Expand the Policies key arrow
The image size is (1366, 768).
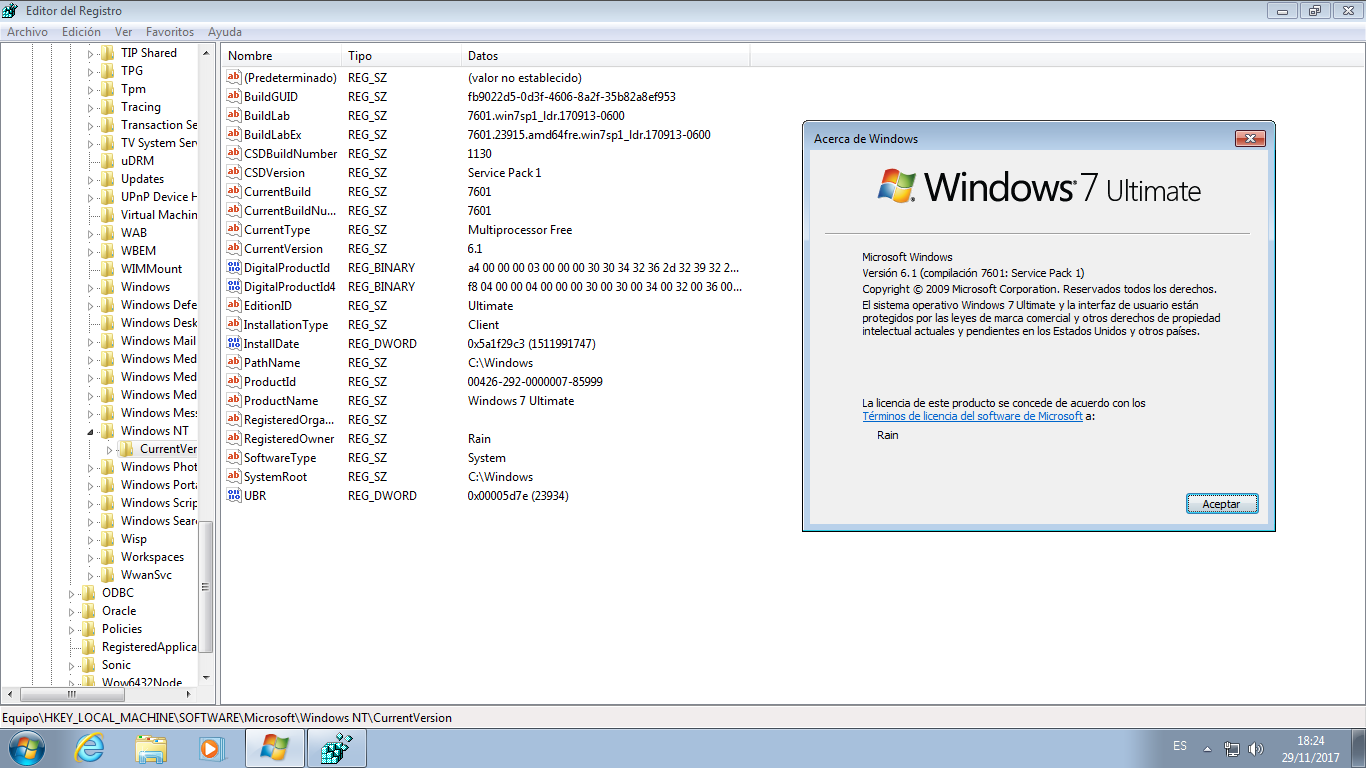[71, 629]
